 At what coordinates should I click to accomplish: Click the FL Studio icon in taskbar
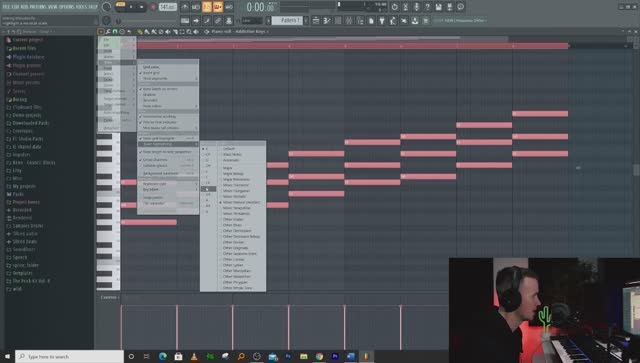(x=366, y=356)
